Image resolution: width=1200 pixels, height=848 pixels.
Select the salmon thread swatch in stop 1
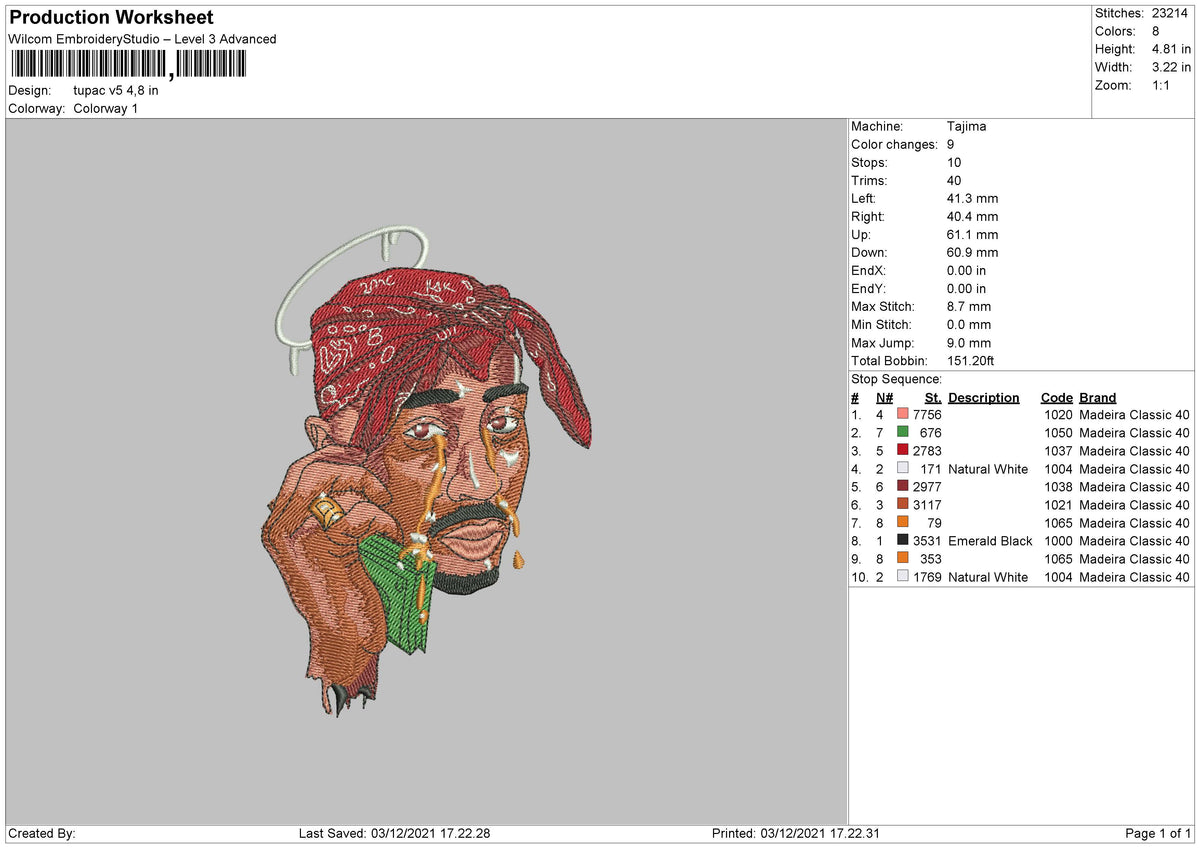pos(901,414)
